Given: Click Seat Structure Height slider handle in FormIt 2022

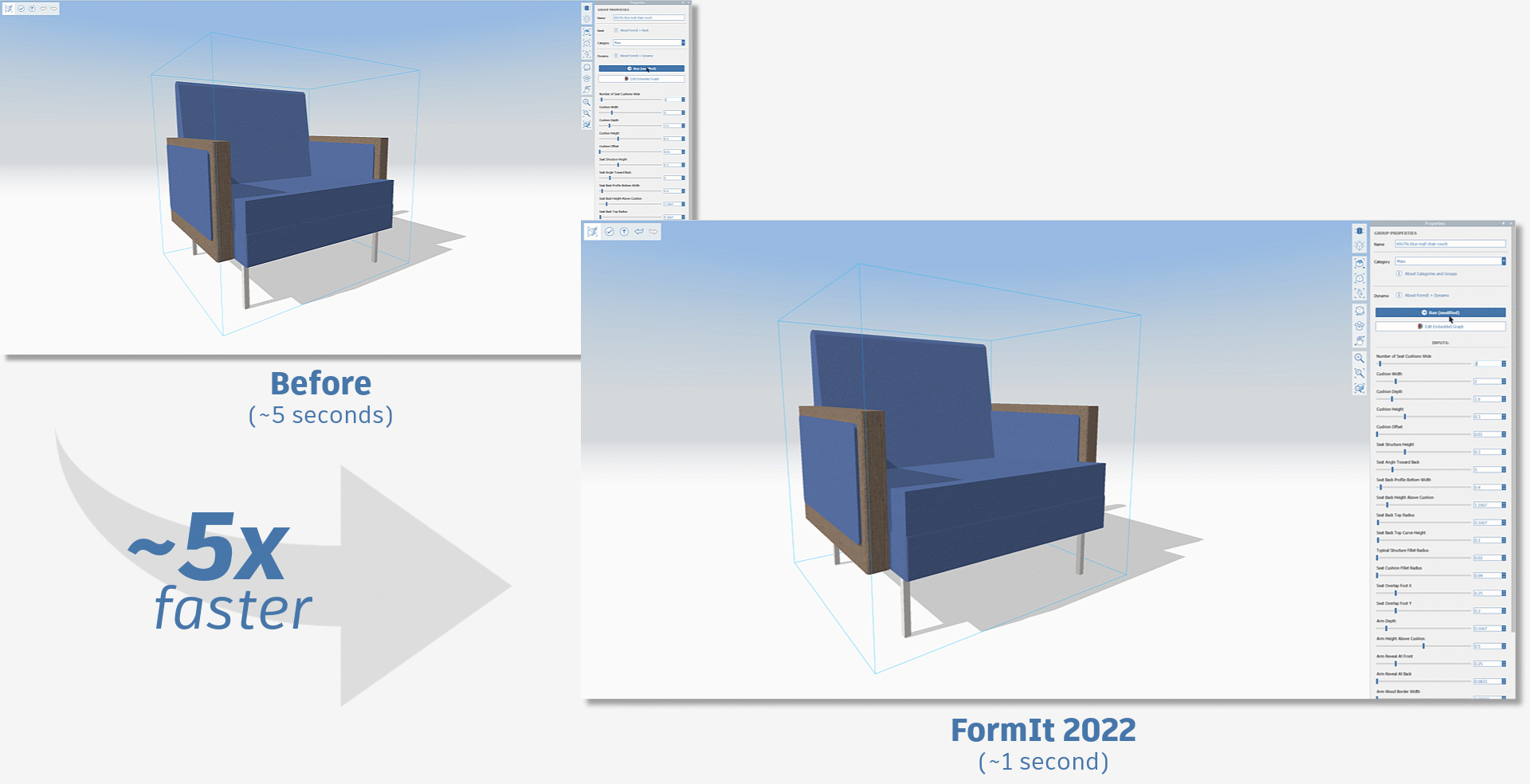Looking at the screenshot, I should coord(1404,452).
